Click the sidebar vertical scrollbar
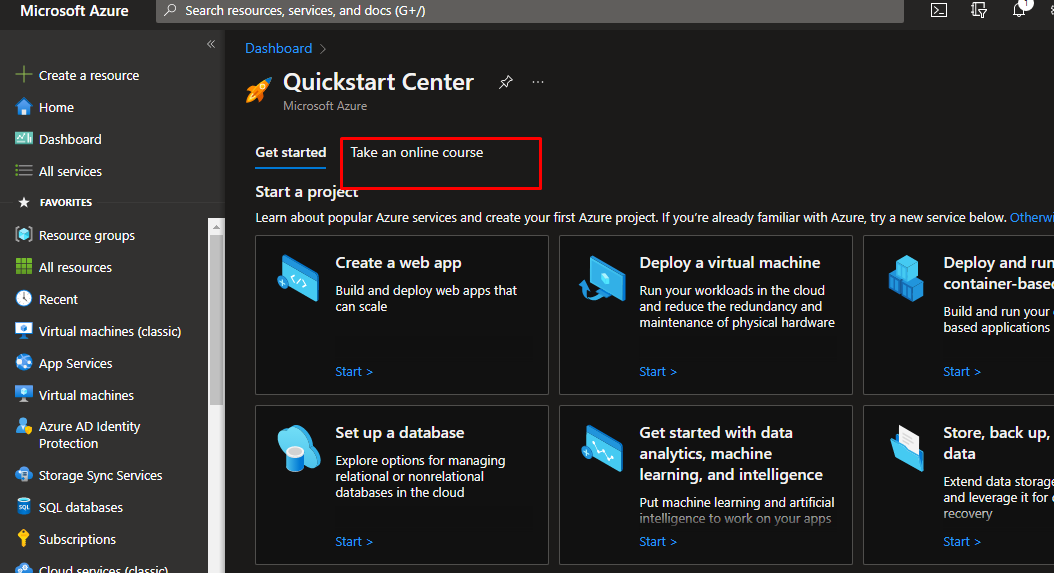Image resolution: width=1054 pixels, height=573 pixels. coord(216,310)
